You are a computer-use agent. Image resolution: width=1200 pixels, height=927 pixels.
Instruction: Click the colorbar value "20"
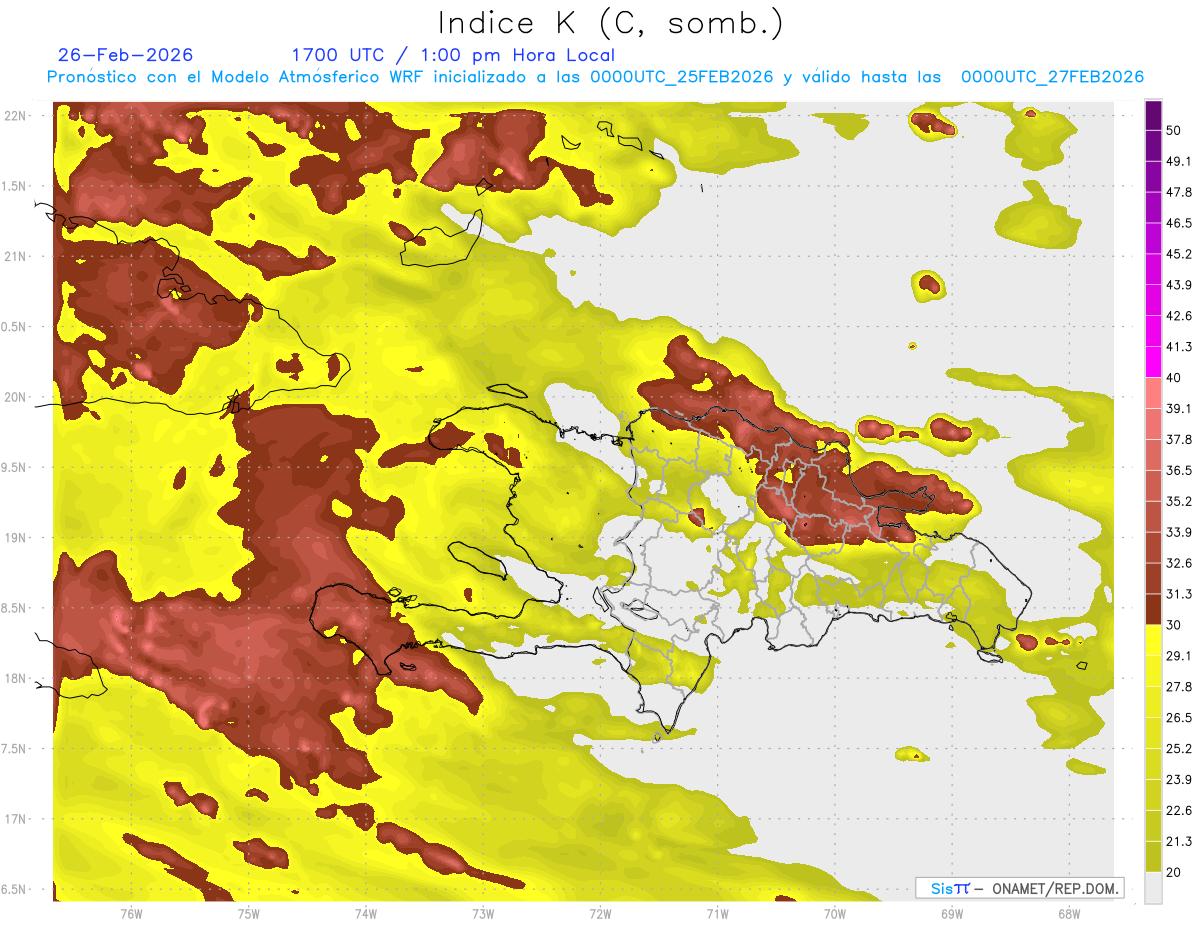coord(1175,872)
